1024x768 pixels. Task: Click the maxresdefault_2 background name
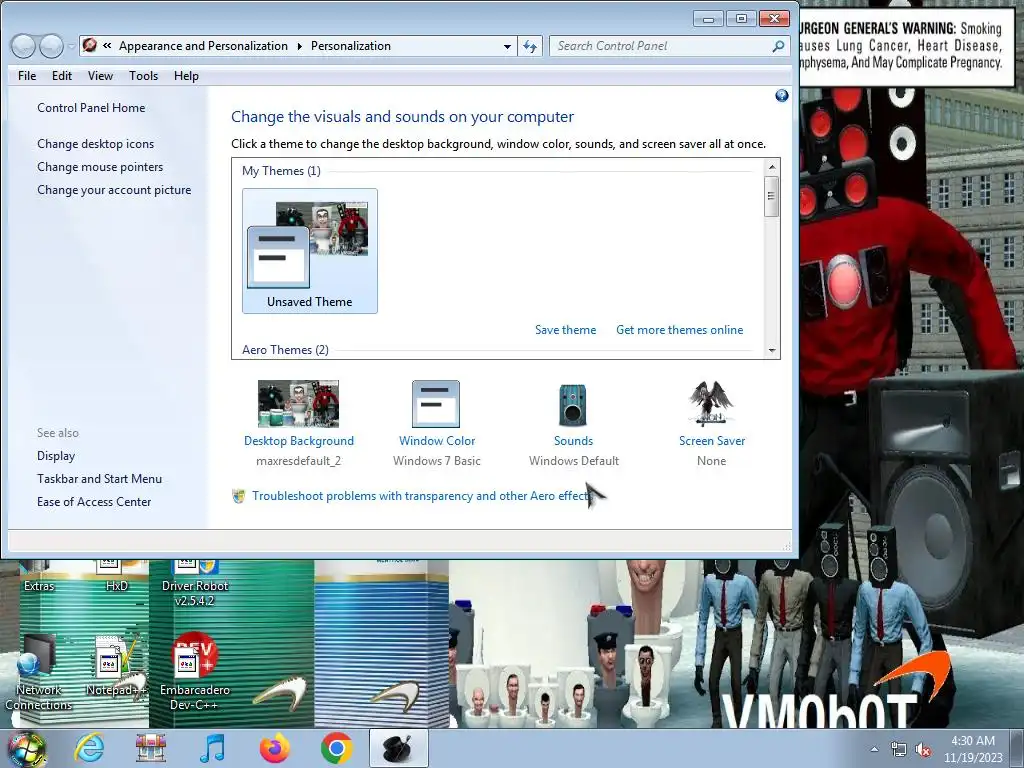(x=298, y=460)
